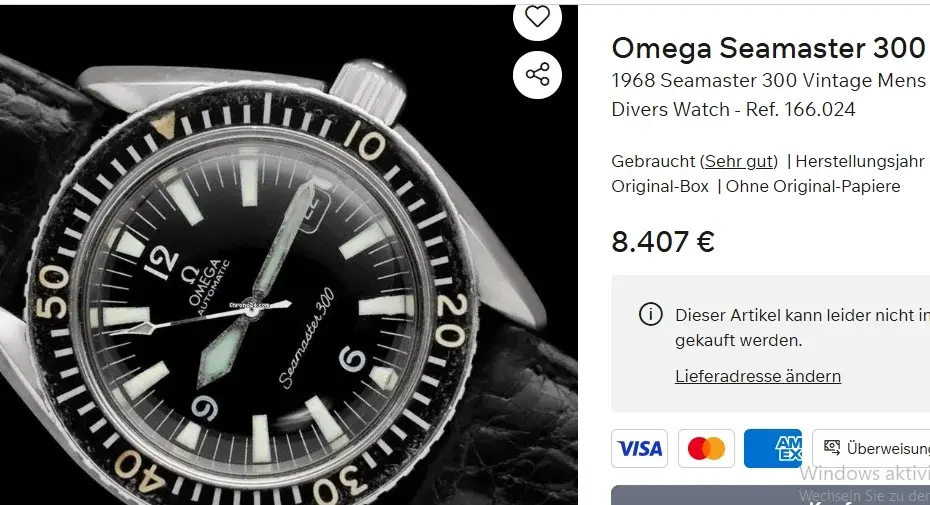Click Lieferadresse ändern link
The image size is (930, 505).
click(758, 376)
